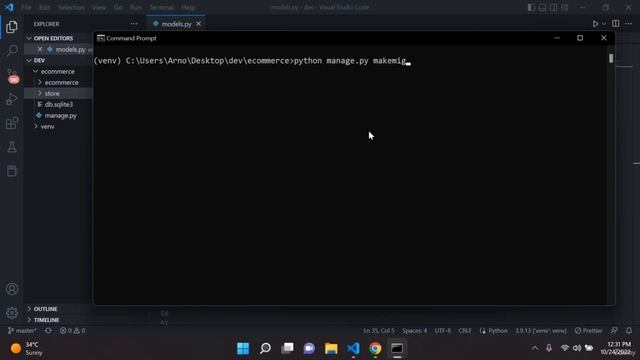Click the Synchronize Changes icon
This screenshot has width=640, height=360.
pos(48,331)
